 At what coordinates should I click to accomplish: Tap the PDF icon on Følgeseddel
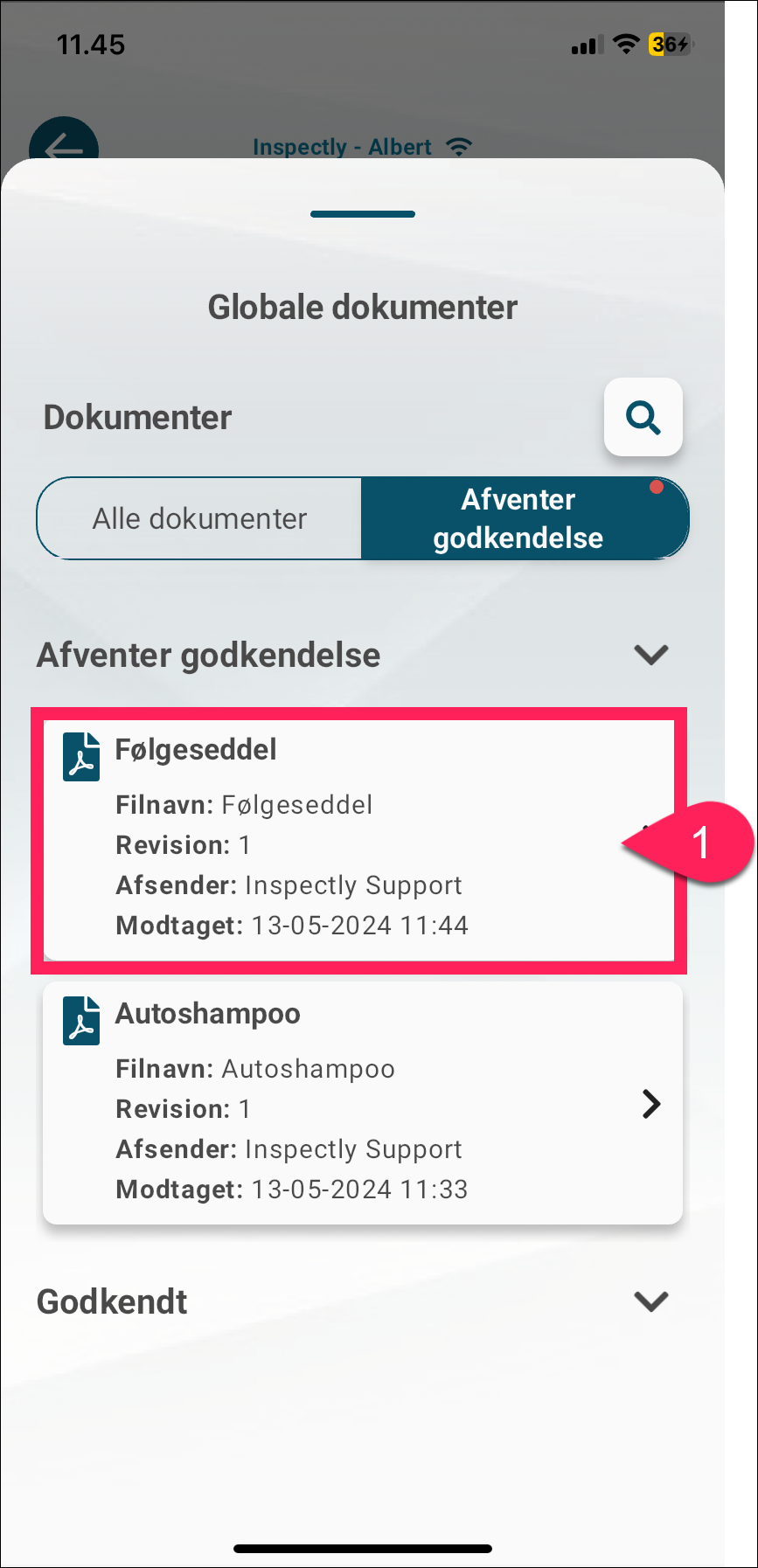[x=81, y=756]
